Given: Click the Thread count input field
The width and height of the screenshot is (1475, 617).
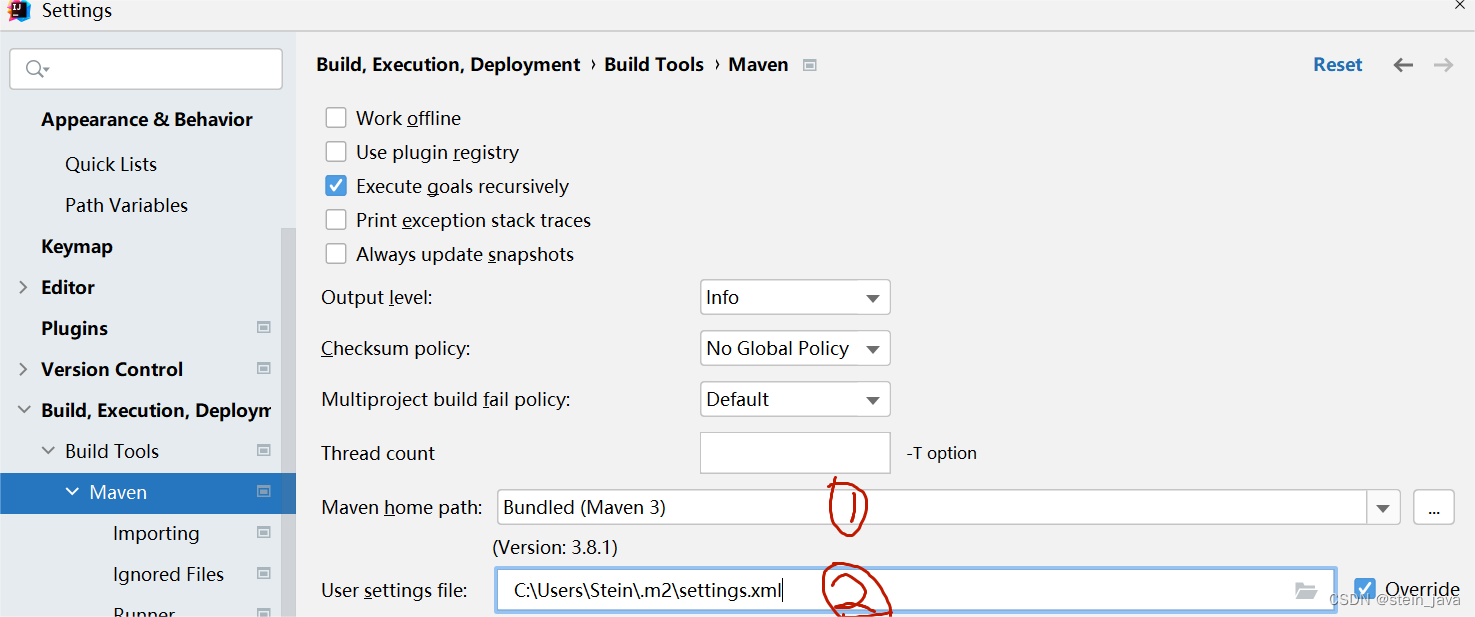Looking at the screenshot, I should click(795, 453).
